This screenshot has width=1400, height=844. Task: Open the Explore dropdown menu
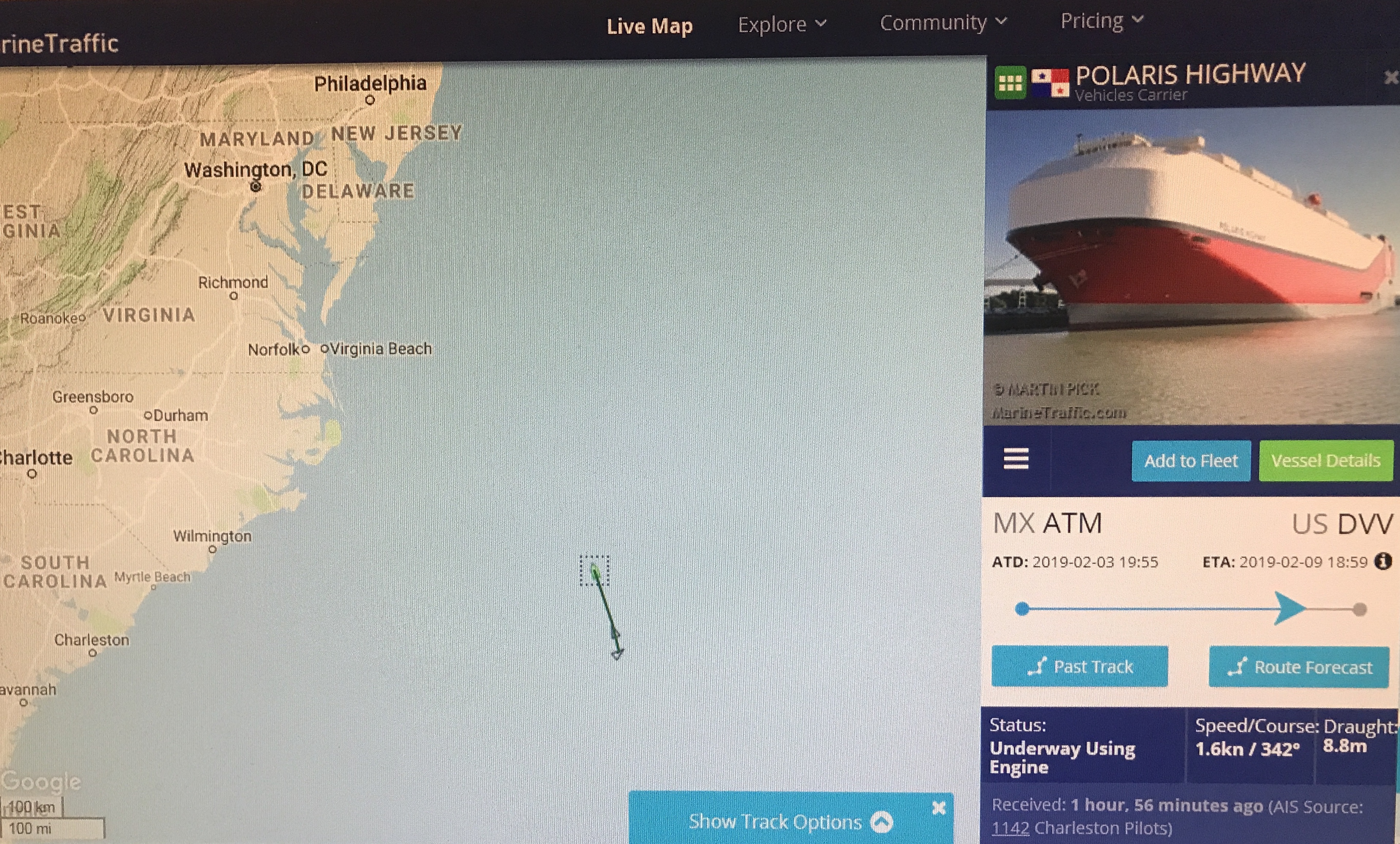782,24
